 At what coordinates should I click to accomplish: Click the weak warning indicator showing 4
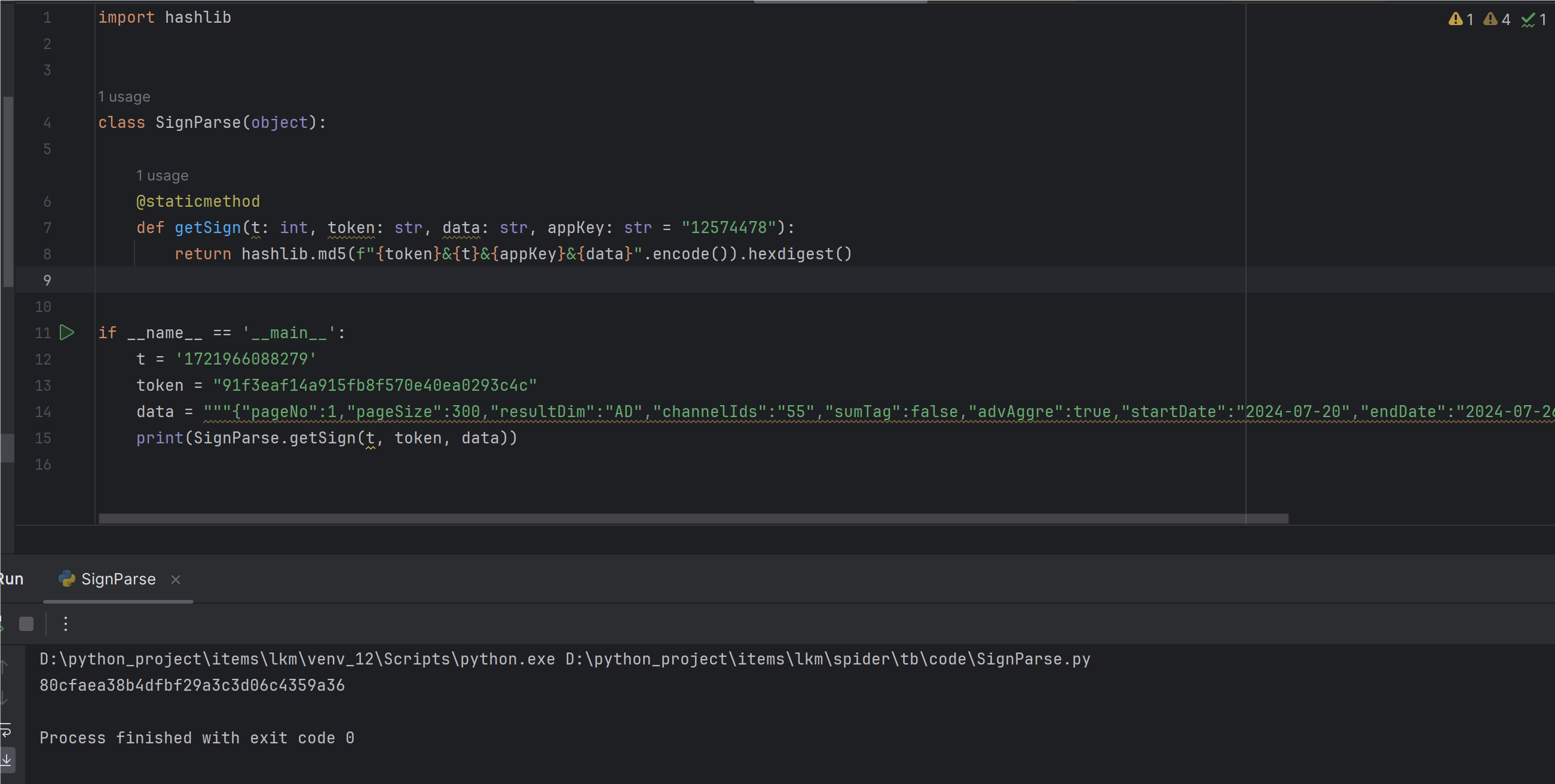(1496, 19)
